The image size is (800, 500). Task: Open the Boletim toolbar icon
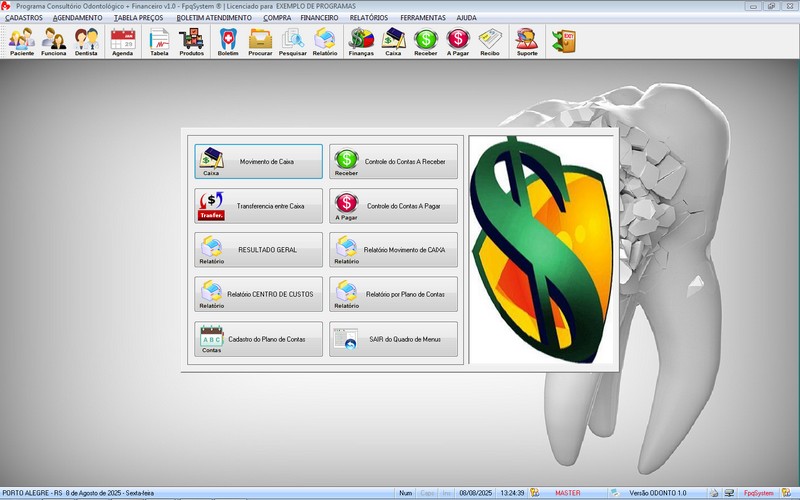click(228, 41)
